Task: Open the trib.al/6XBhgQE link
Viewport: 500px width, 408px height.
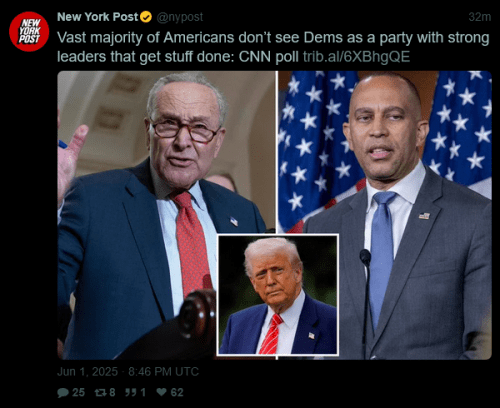Action: [x=356, y=57]
